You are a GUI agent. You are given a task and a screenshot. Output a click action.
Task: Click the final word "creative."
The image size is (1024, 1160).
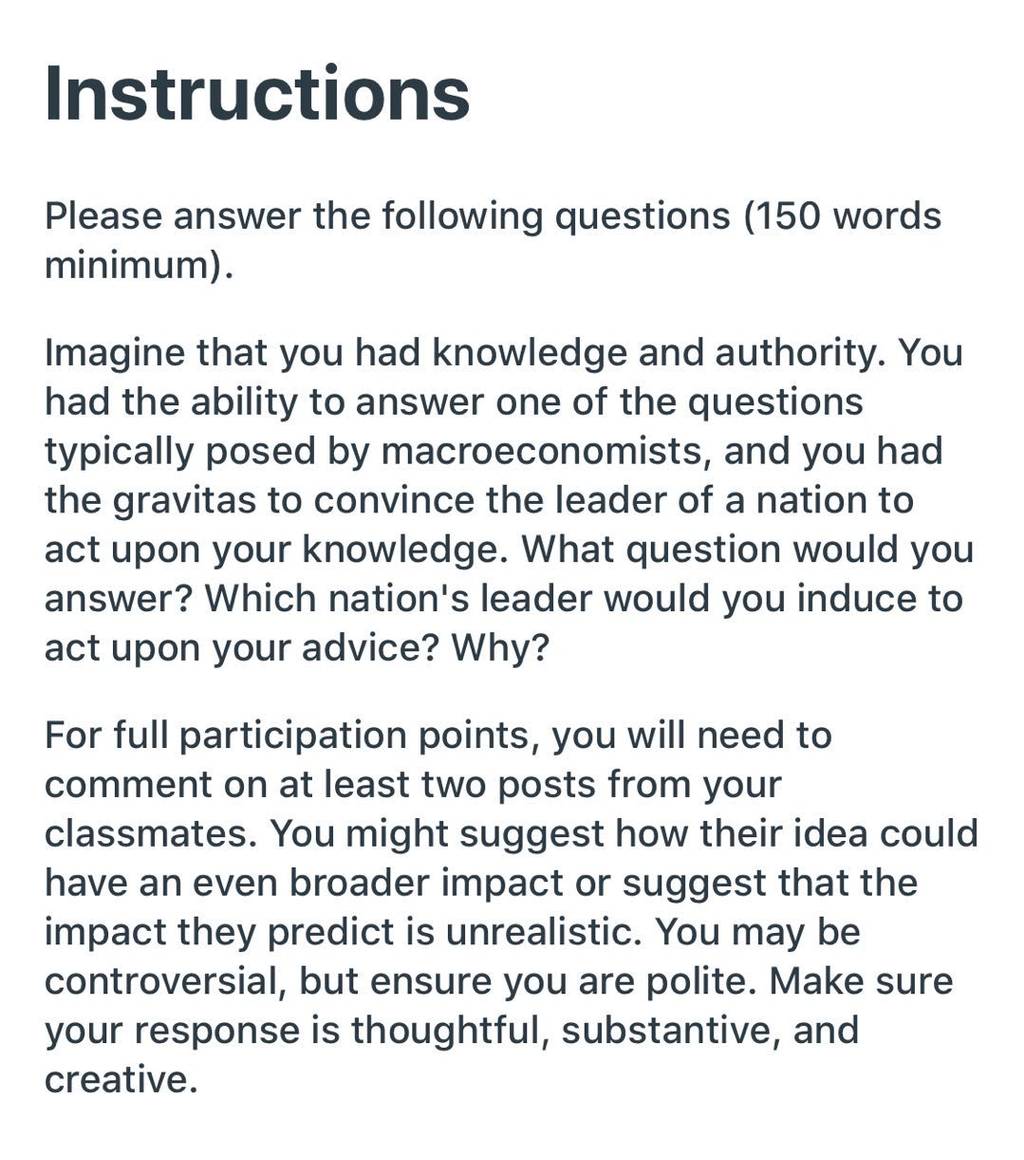[121, 1079]
